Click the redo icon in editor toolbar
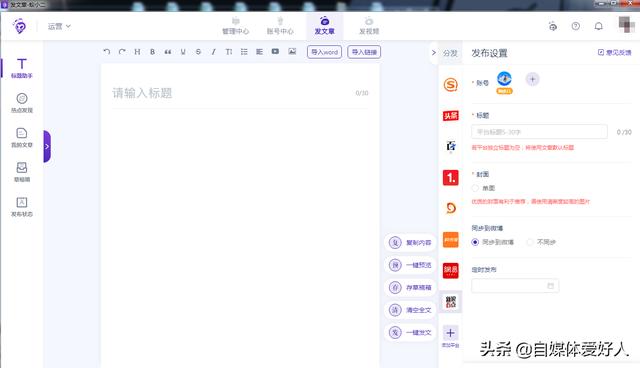The image size is (640, 368). (122, 52)
